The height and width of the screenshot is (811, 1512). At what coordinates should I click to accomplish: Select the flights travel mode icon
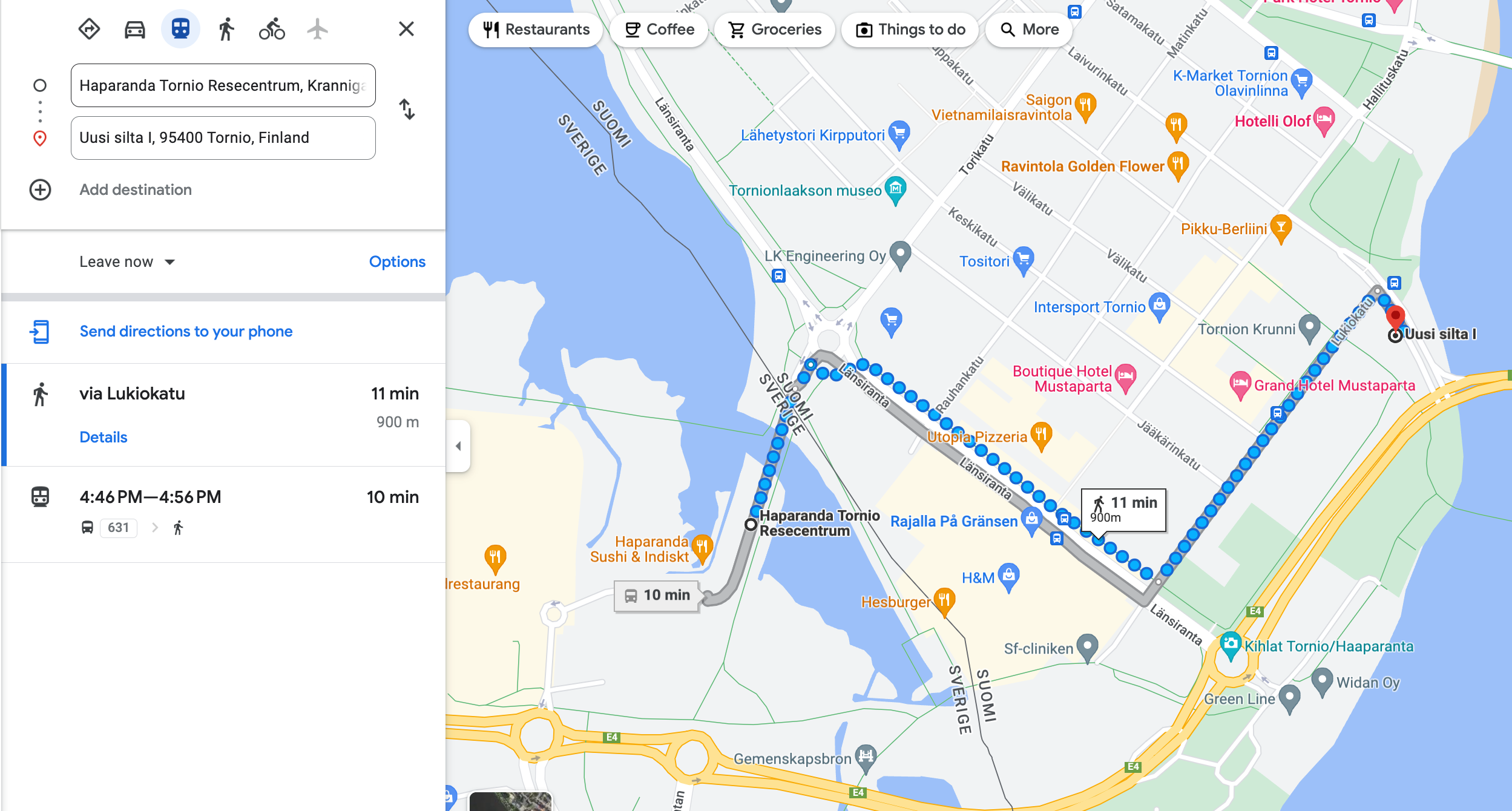(317, 29)
